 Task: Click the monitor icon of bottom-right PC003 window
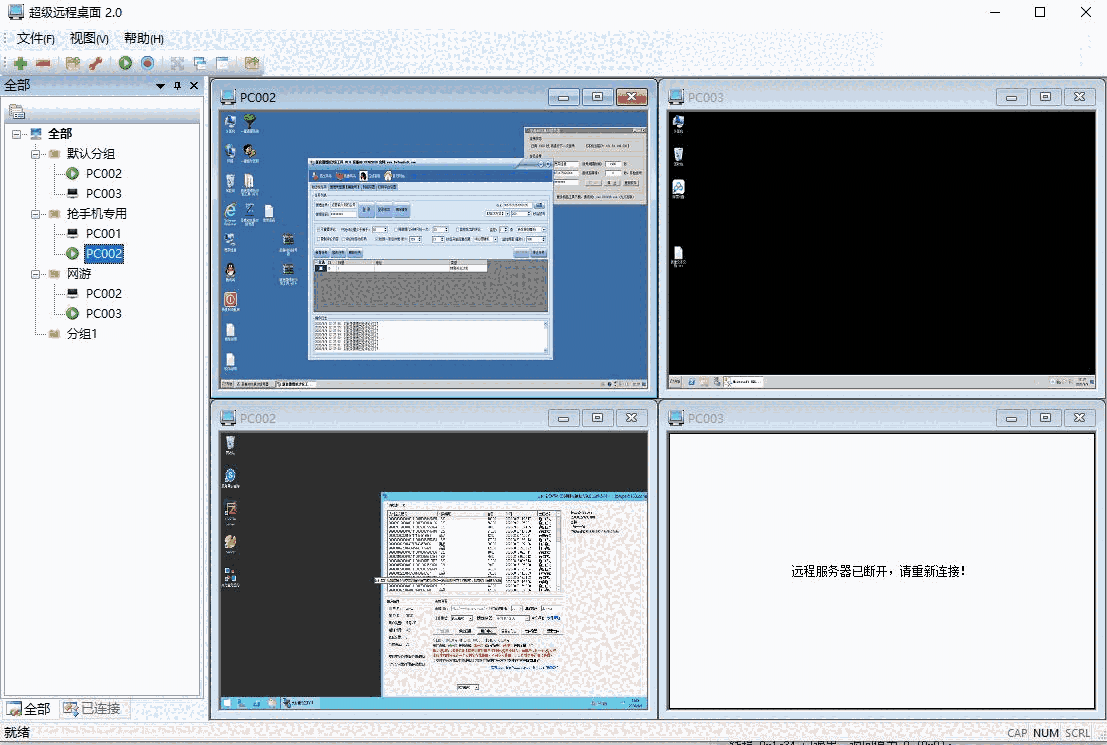pyautogui.click(x=676, y=418)
